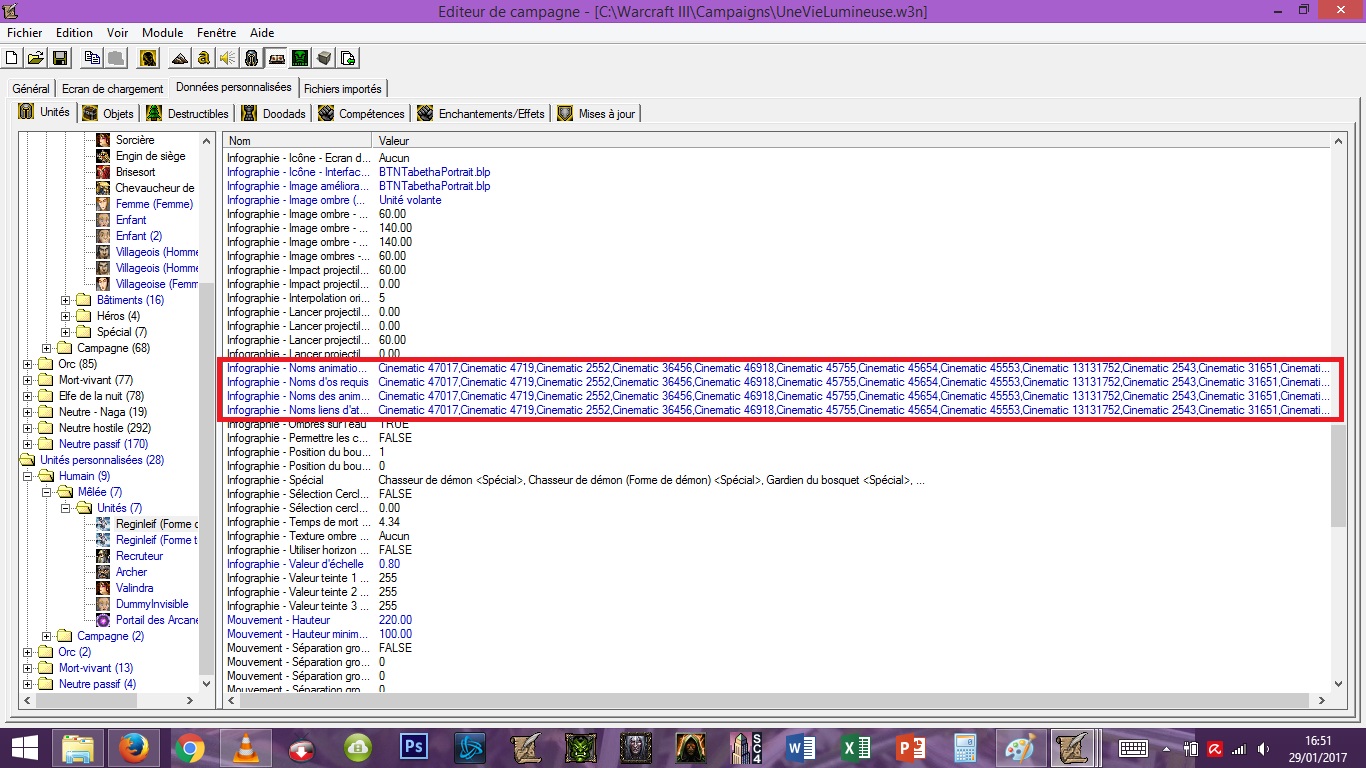This screenshot has height=768, width=1366.
Task: Click the Valeur column header
Action: click(851, 141)
